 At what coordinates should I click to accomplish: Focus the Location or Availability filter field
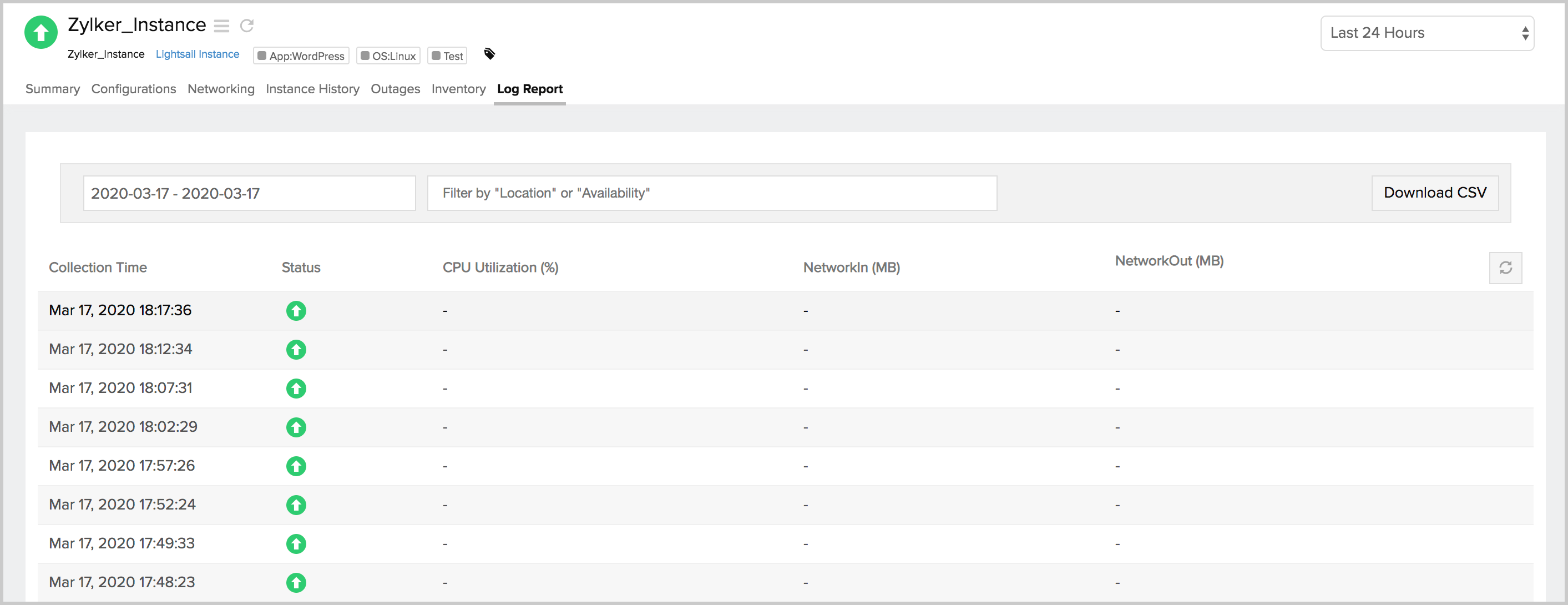pos(711,194)
